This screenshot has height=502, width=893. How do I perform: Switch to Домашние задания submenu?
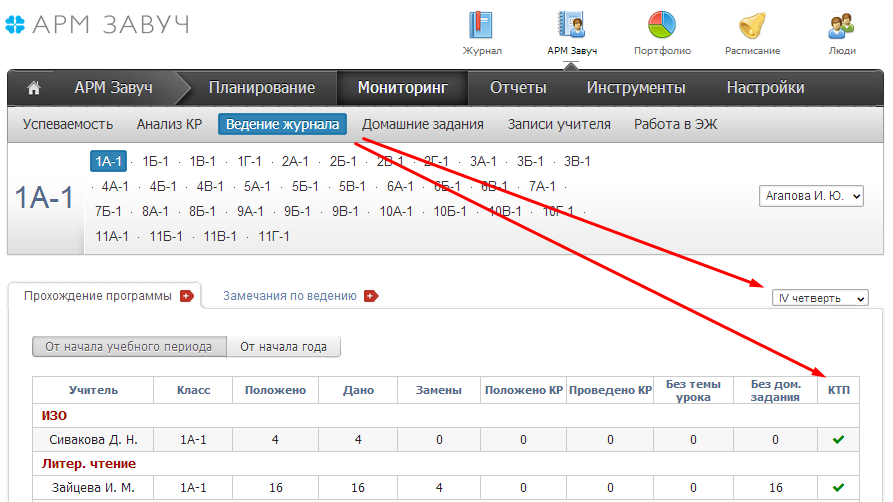423,124
